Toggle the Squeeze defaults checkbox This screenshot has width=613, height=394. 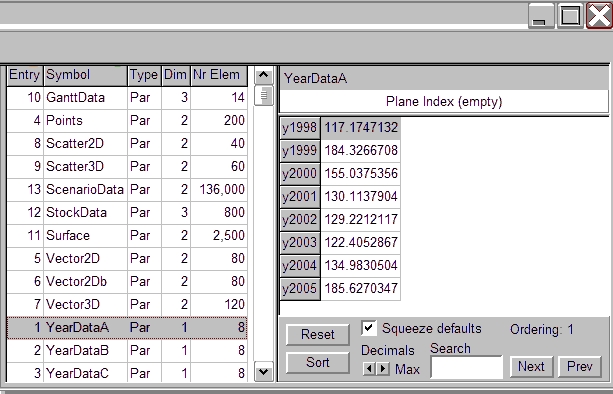click(x=369, y=328)
